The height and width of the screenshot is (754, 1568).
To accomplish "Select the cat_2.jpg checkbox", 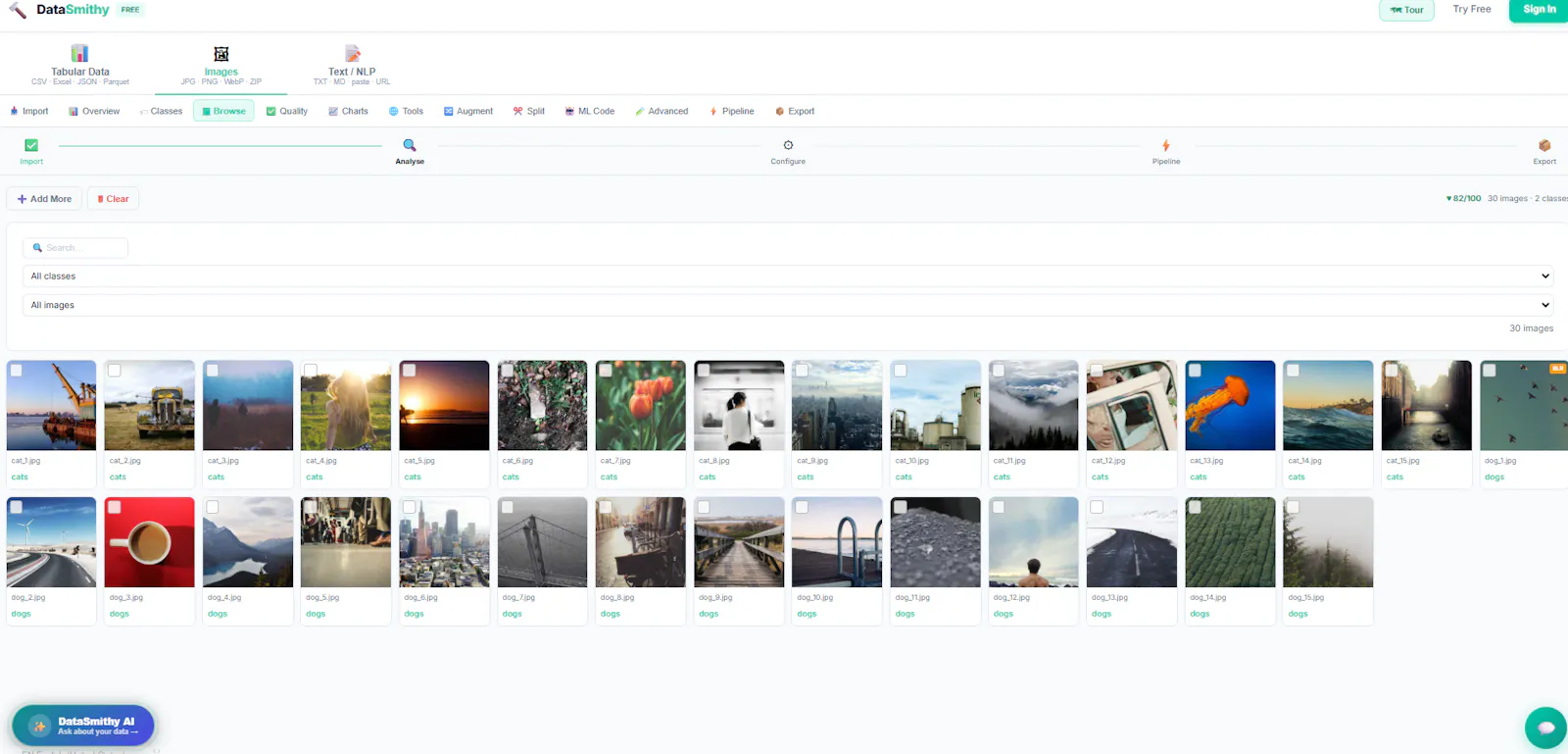I will coord(115,371).
